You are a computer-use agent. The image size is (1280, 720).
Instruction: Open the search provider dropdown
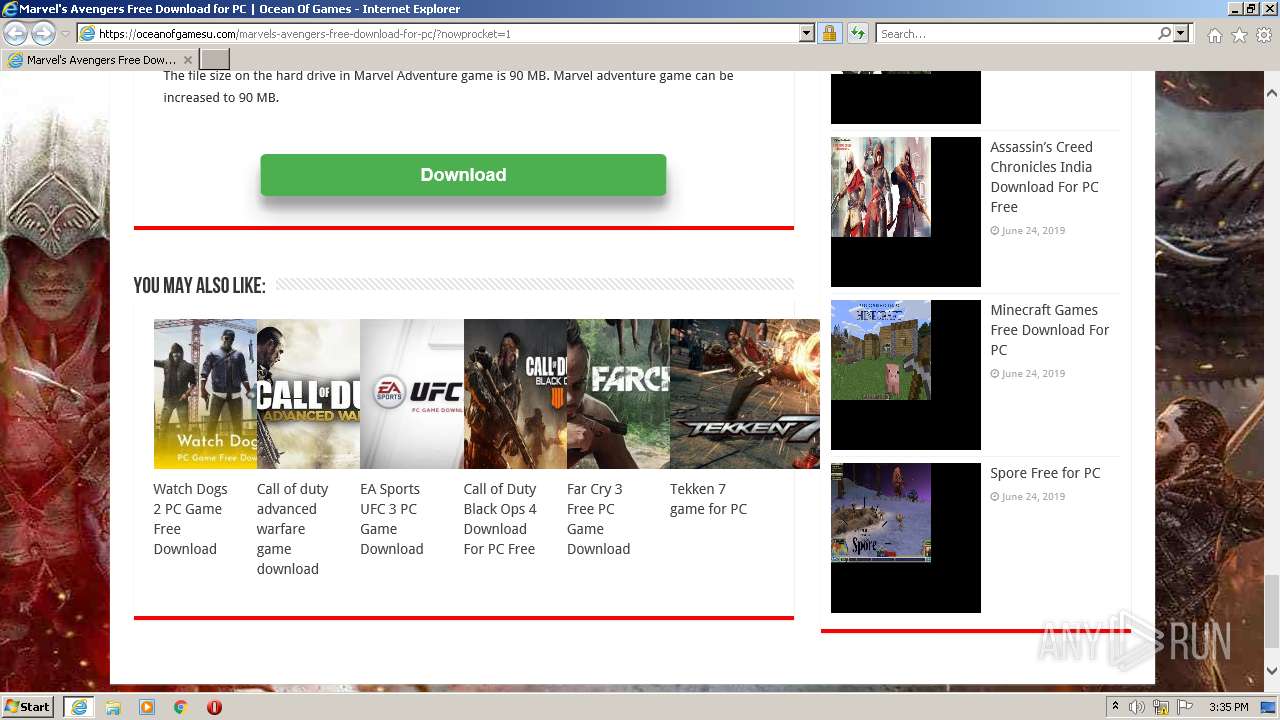1181,34
